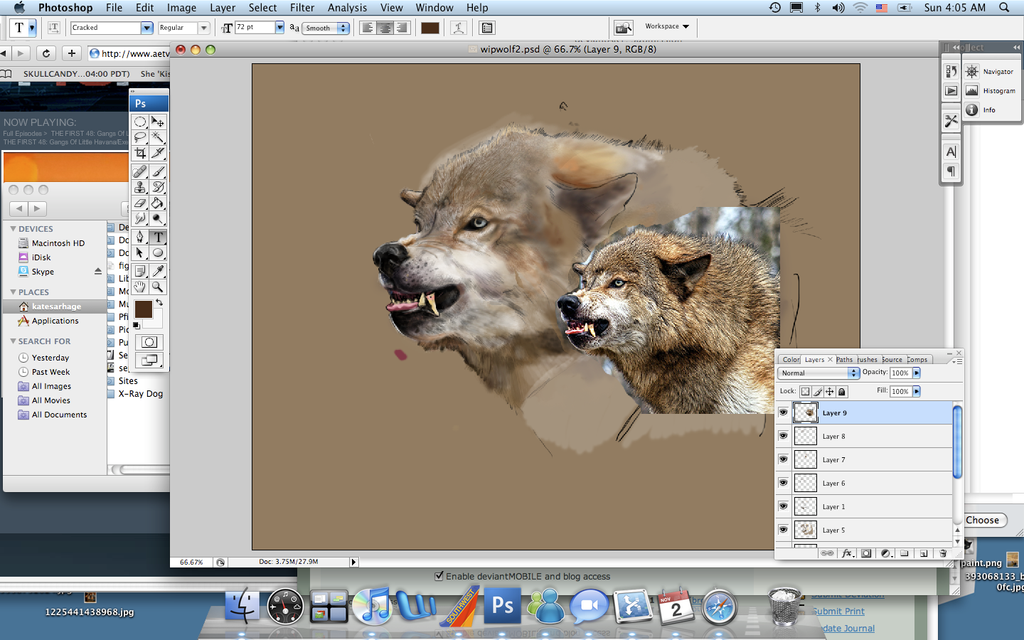Viewport: 1024px width, 640px height.
Task: Toggle Enable deviantMOBILE and blog access checkbox
Action: 439,576
